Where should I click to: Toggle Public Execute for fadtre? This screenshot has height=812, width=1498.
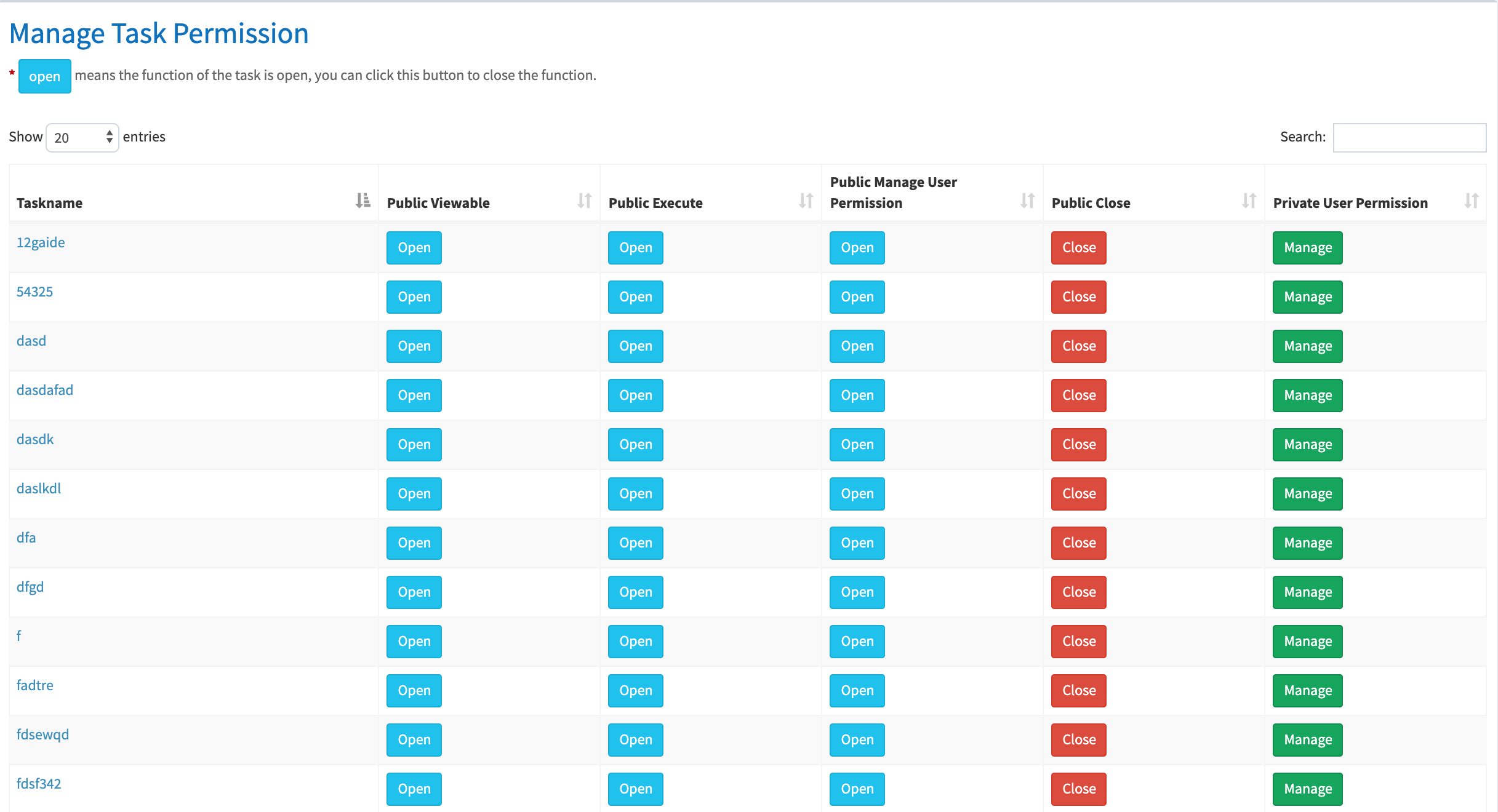(x=636, y=691)
